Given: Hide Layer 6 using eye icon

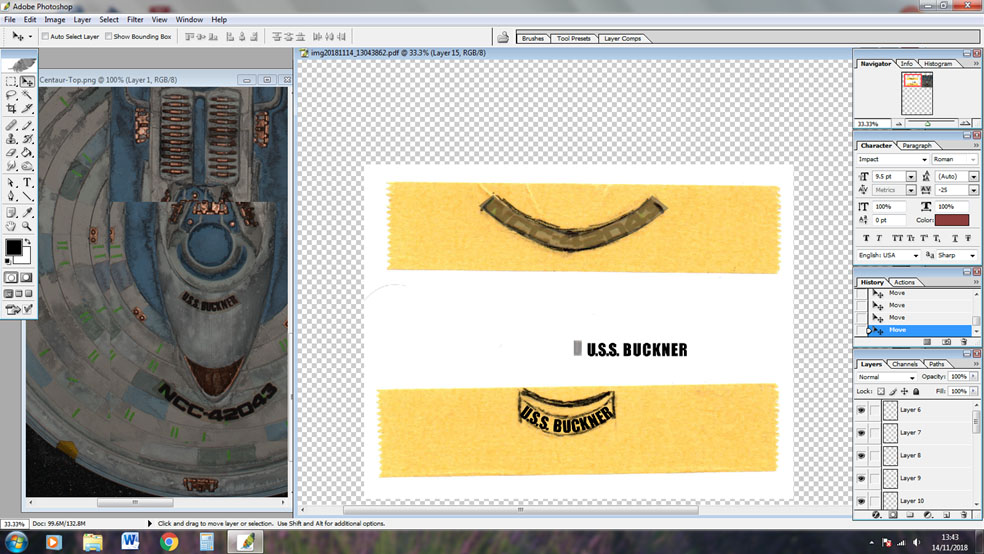Looking at the screenshot, I should click(861, 410).
